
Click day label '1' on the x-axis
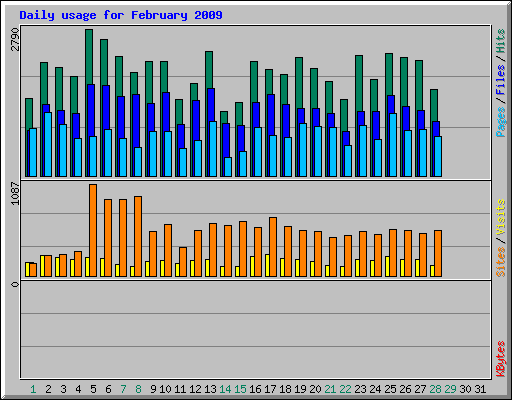33,389
